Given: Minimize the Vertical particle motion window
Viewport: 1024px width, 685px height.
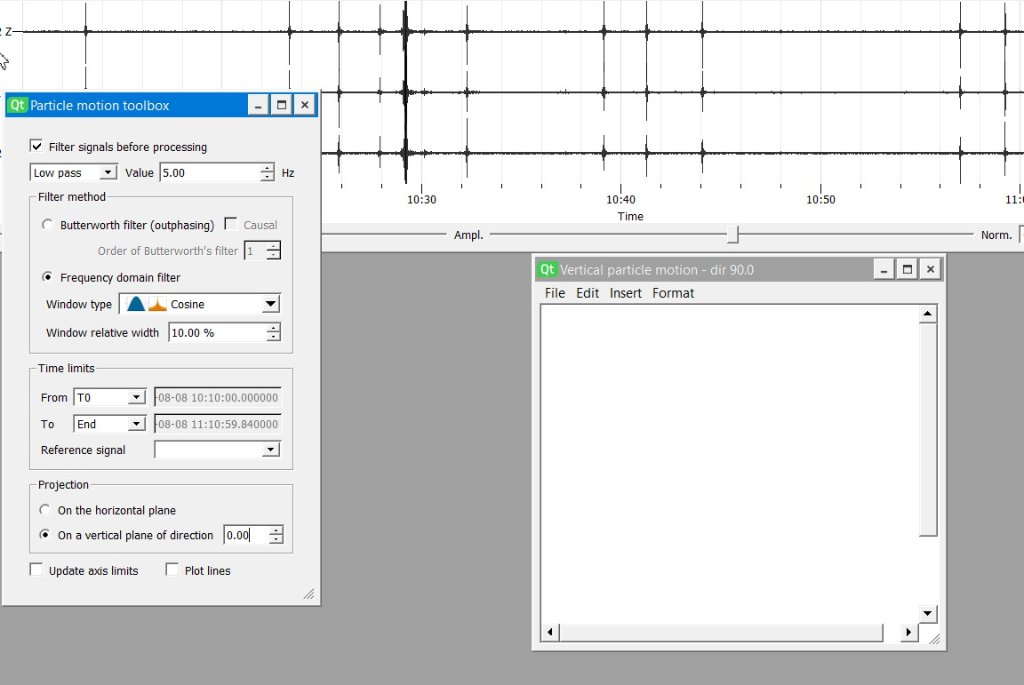Looking at the screenshot, I should [x=884, y=269].
